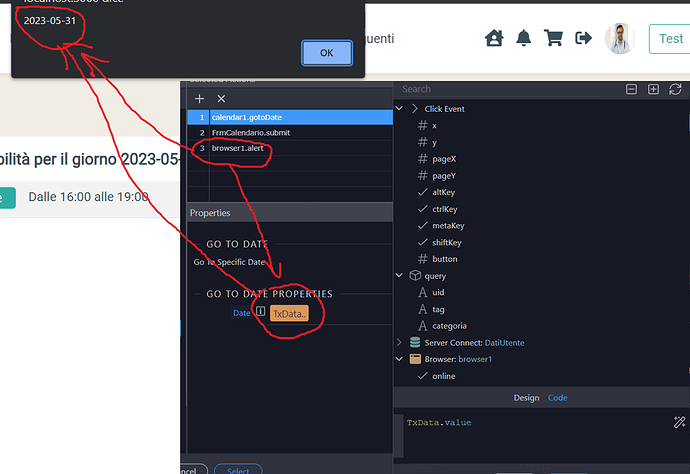Switch to the Design tab
690x474 pixels.
click(526, 398)
